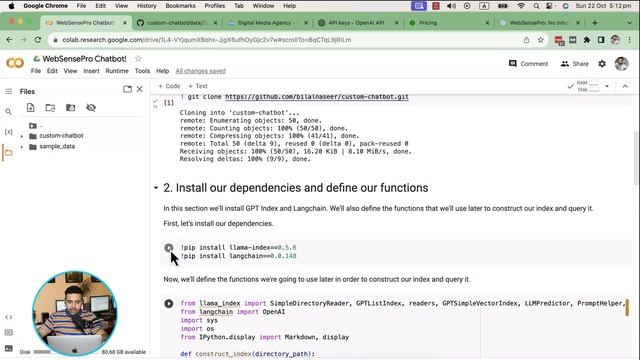Open Chrome tab search dropdown
Viewport: 640px width, 360px height.
click(629, 23)
